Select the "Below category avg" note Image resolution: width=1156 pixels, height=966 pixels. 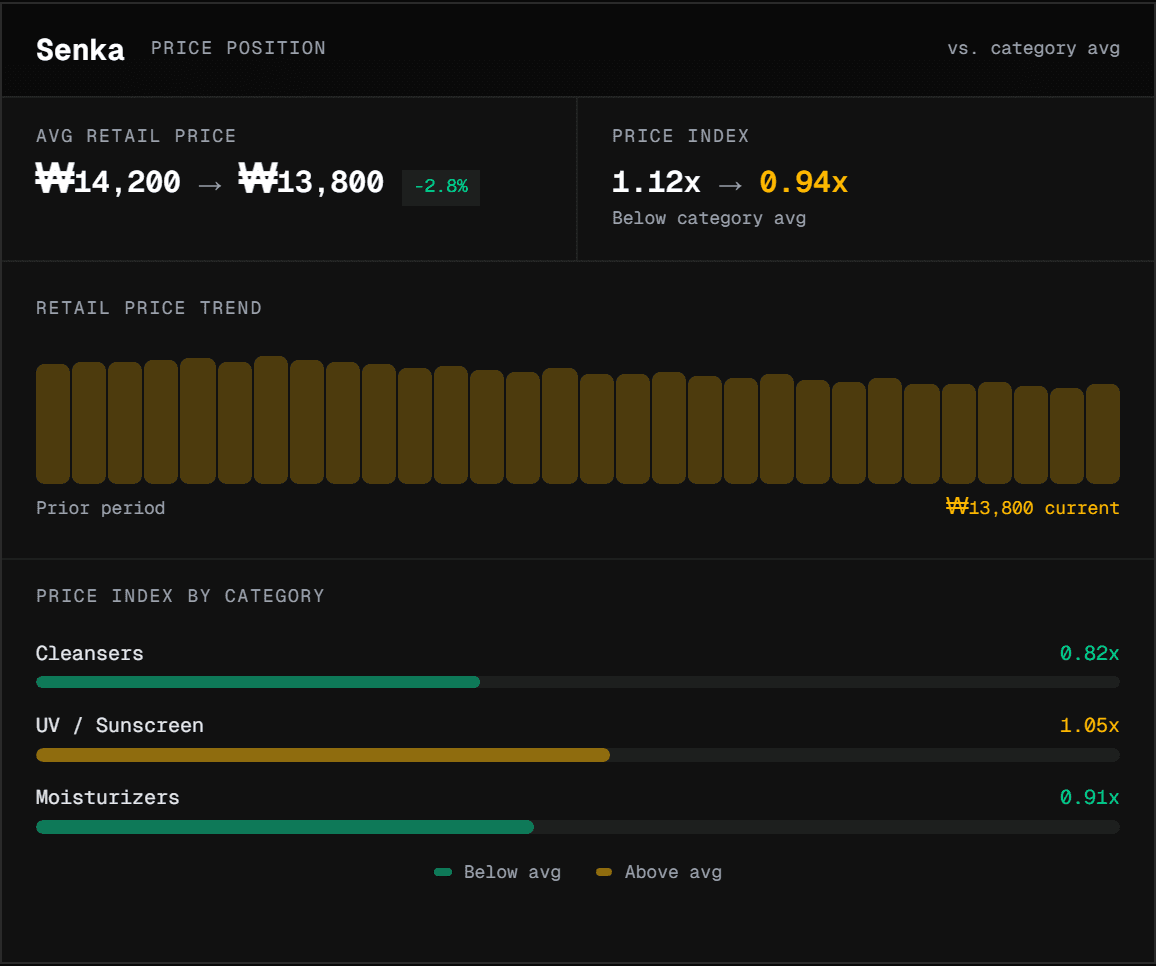[708, 218]
